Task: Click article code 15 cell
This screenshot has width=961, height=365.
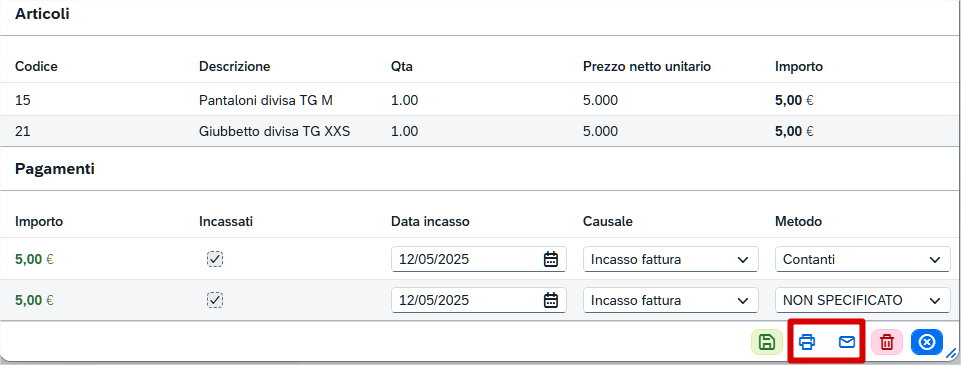Action: pyautogui.click(x=23, y=100)
